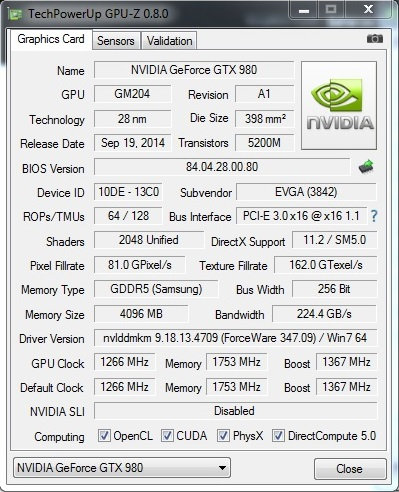Screen dimensions: 399x492
Task: Click the screenshot camera icon
Action: tap(375, 39)
